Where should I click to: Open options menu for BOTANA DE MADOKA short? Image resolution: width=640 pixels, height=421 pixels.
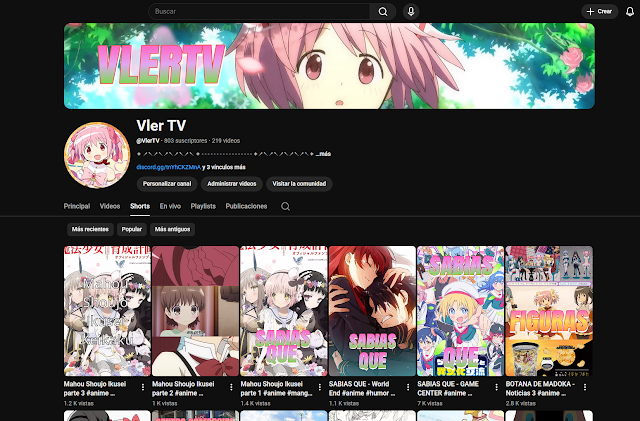584,387
